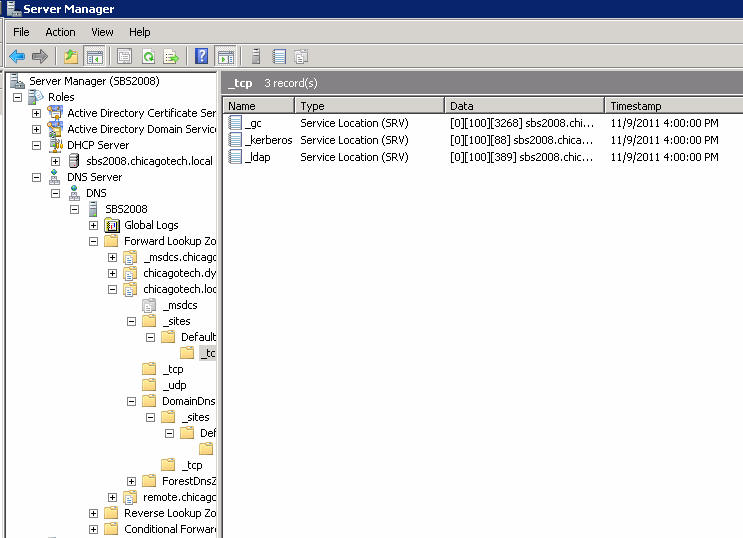Click the Roles node icon
The image size is (743, 538).
[x=36, y=97]
